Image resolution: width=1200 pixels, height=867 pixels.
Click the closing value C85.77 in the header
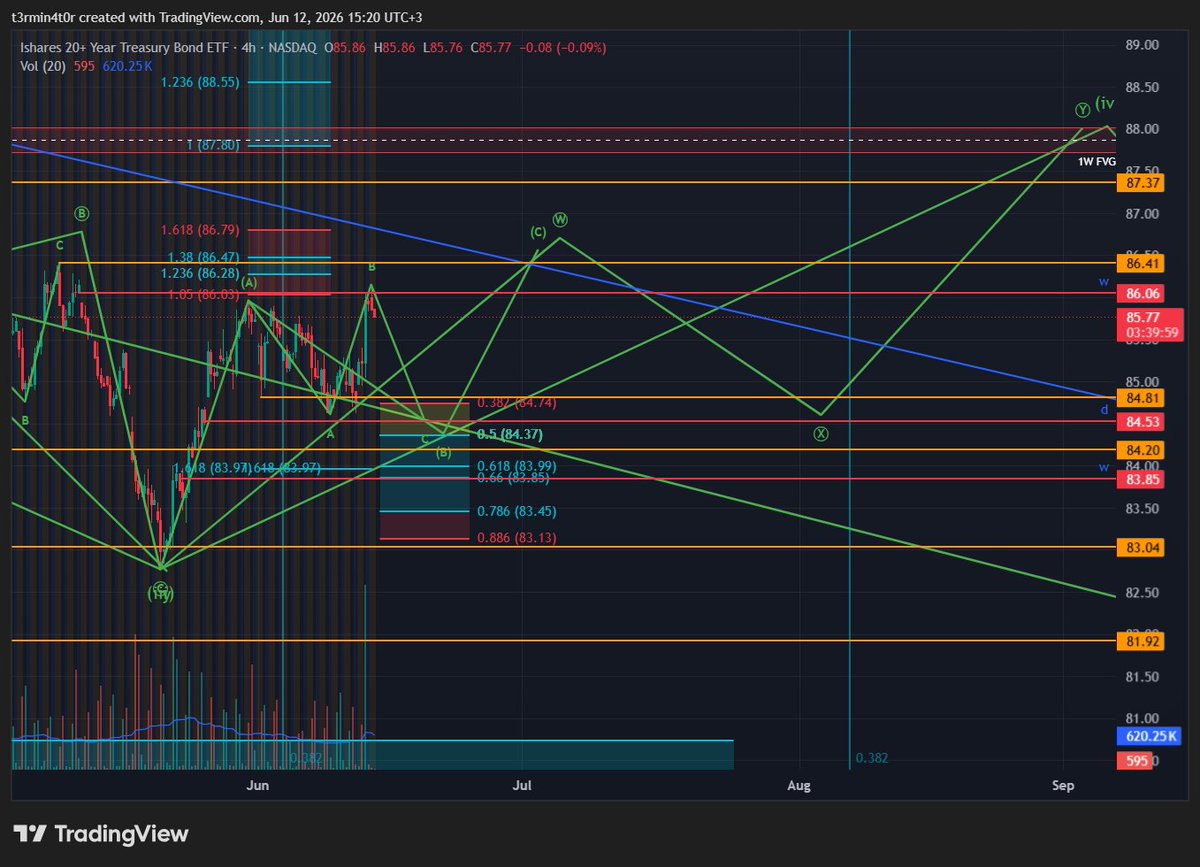click(492, 47)
